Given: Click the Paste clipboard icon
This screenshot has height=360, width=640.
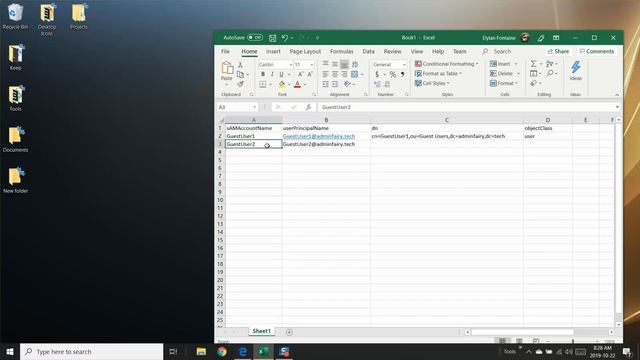Looking at the screenshot, I should [x=227, y=68].
